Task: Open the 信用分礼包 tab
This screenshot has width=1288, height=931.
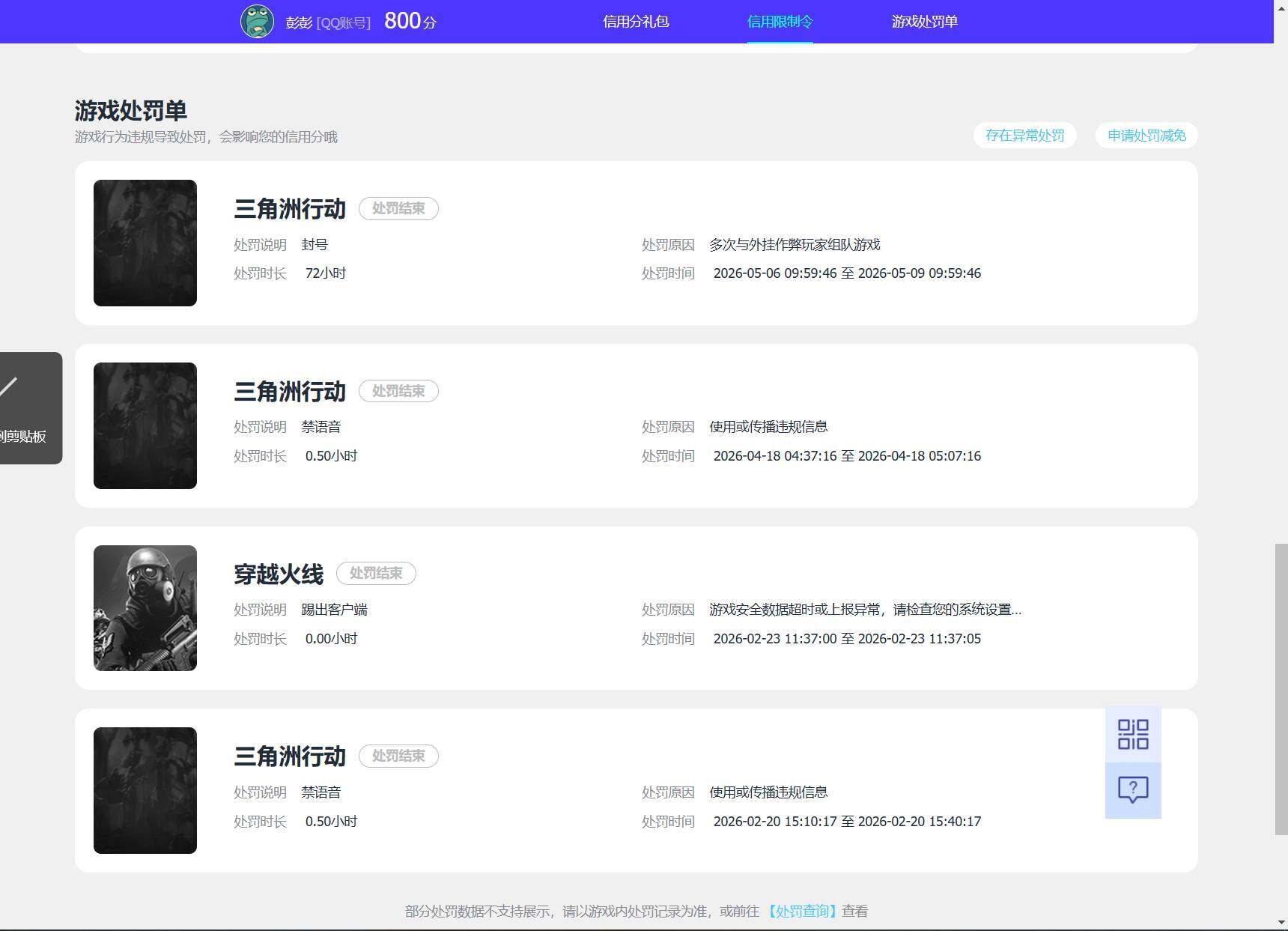Action: click(636, 22)
